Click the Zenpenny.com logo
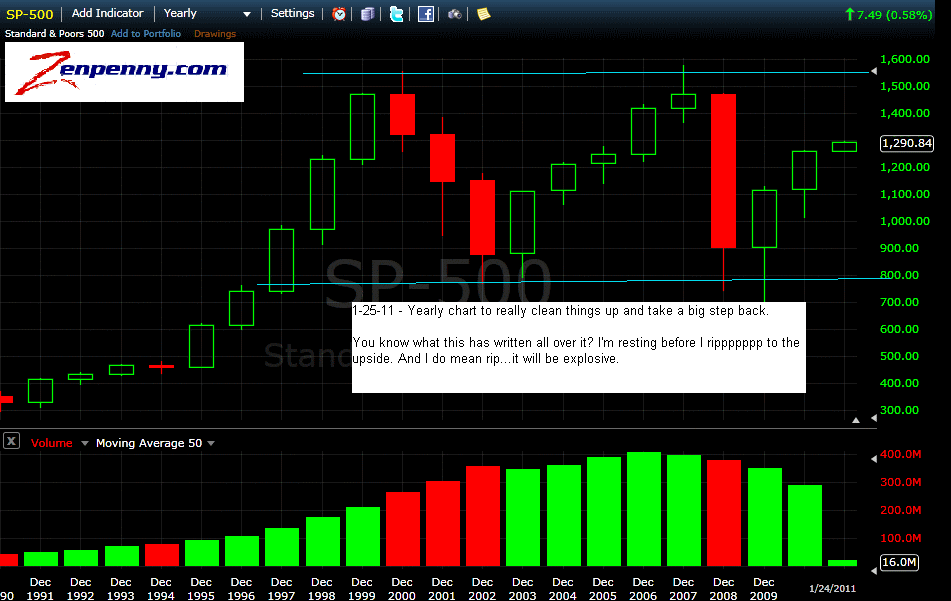This screenshot has height=601, width=951. (x=124, y=72)
